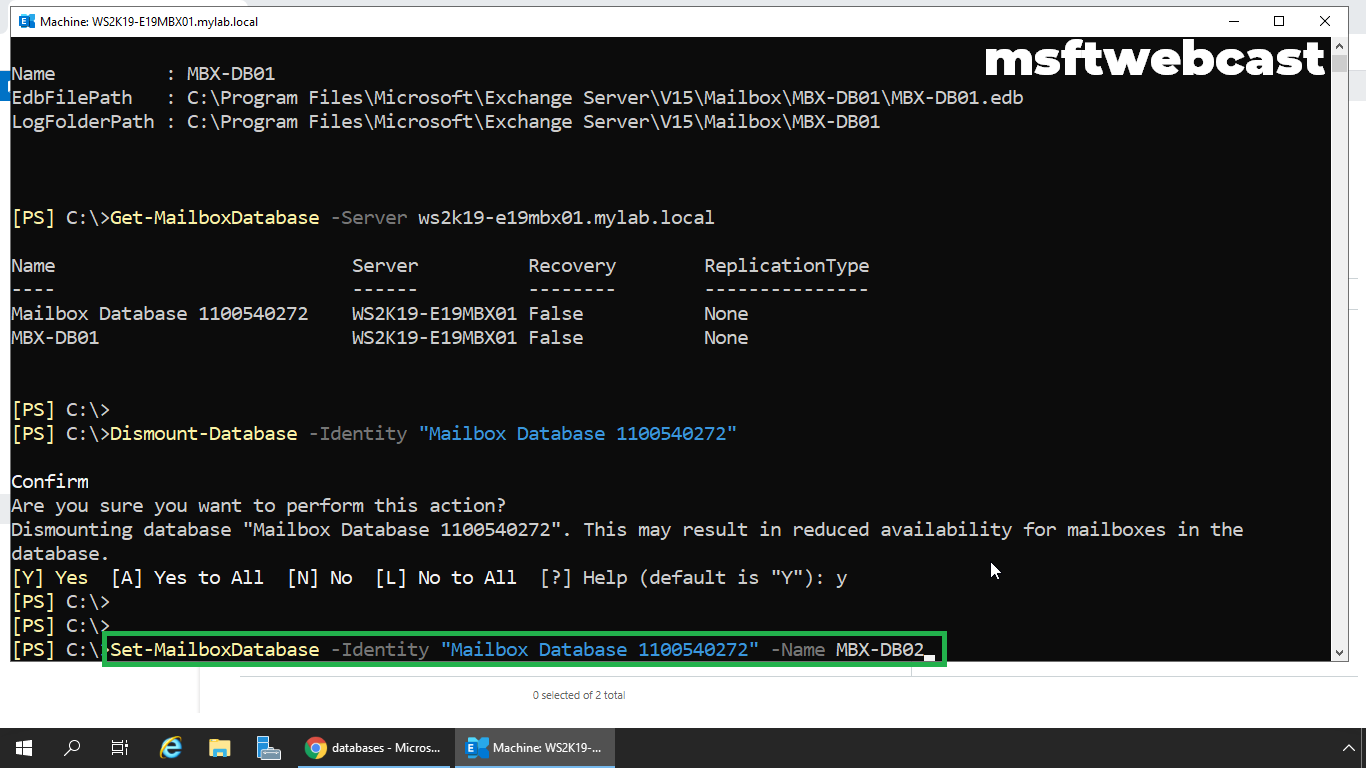Click the Get-MailboxDatabase command text
Screen dimensions: 1366x768
pos(212,217)
